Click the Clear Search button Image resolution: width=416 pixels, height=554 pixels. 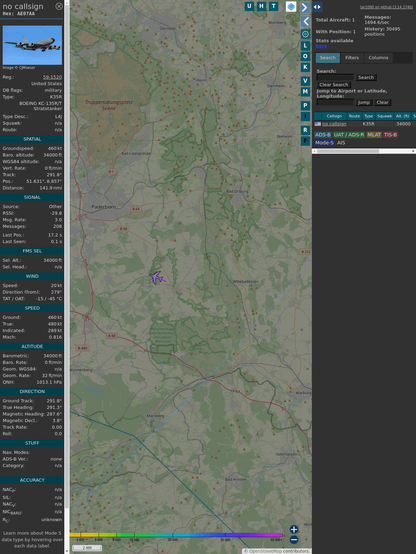point(334,84)
